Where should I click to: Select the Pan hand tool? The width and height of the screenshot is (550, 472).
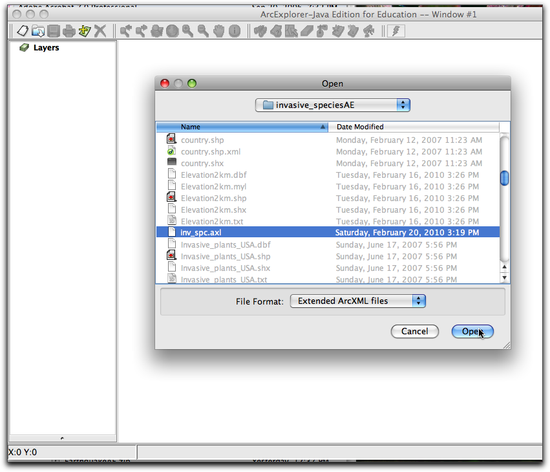(219, 31)
